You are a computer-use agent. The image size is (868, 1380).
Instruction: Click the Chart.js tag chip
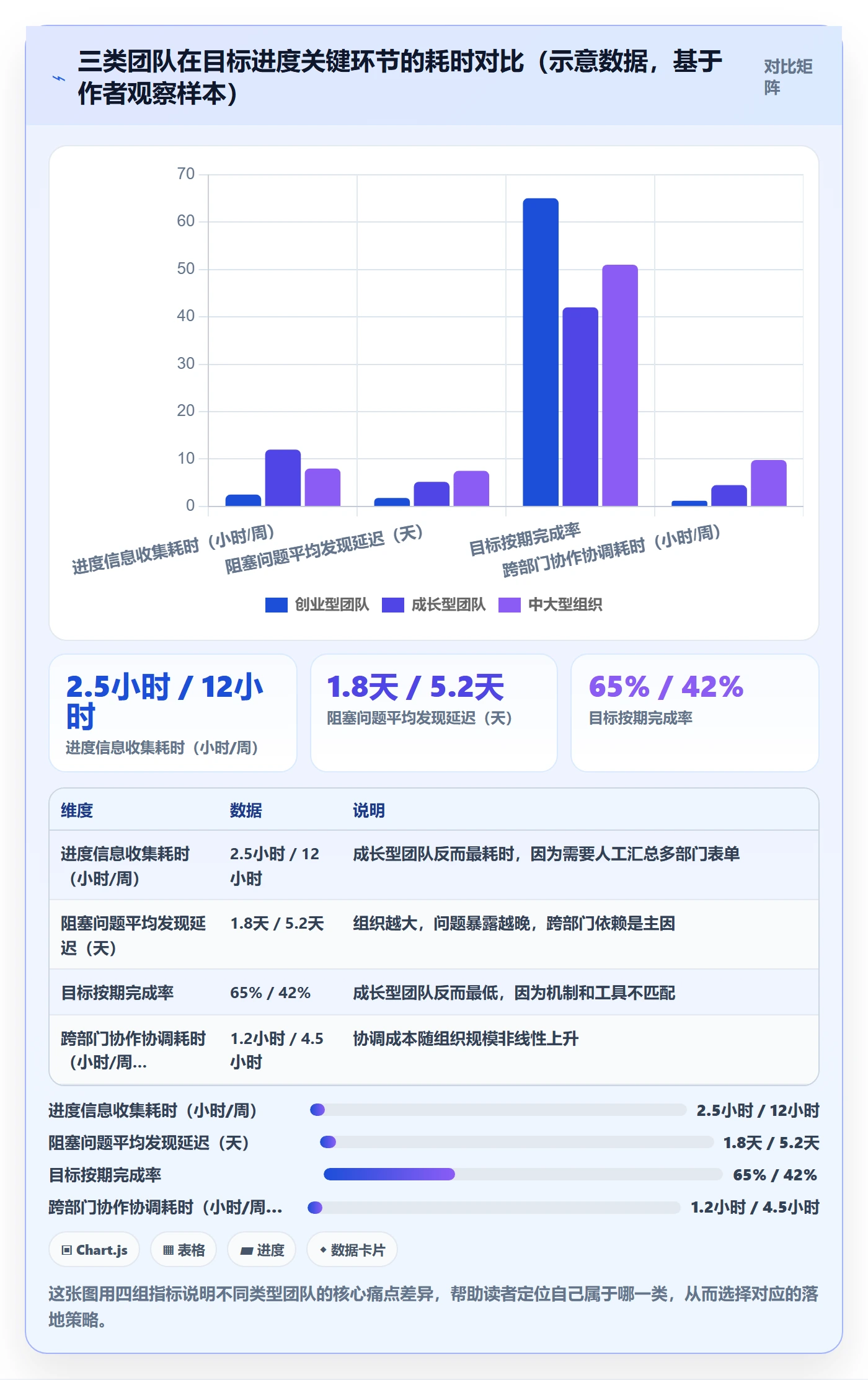pos(94,1250)
